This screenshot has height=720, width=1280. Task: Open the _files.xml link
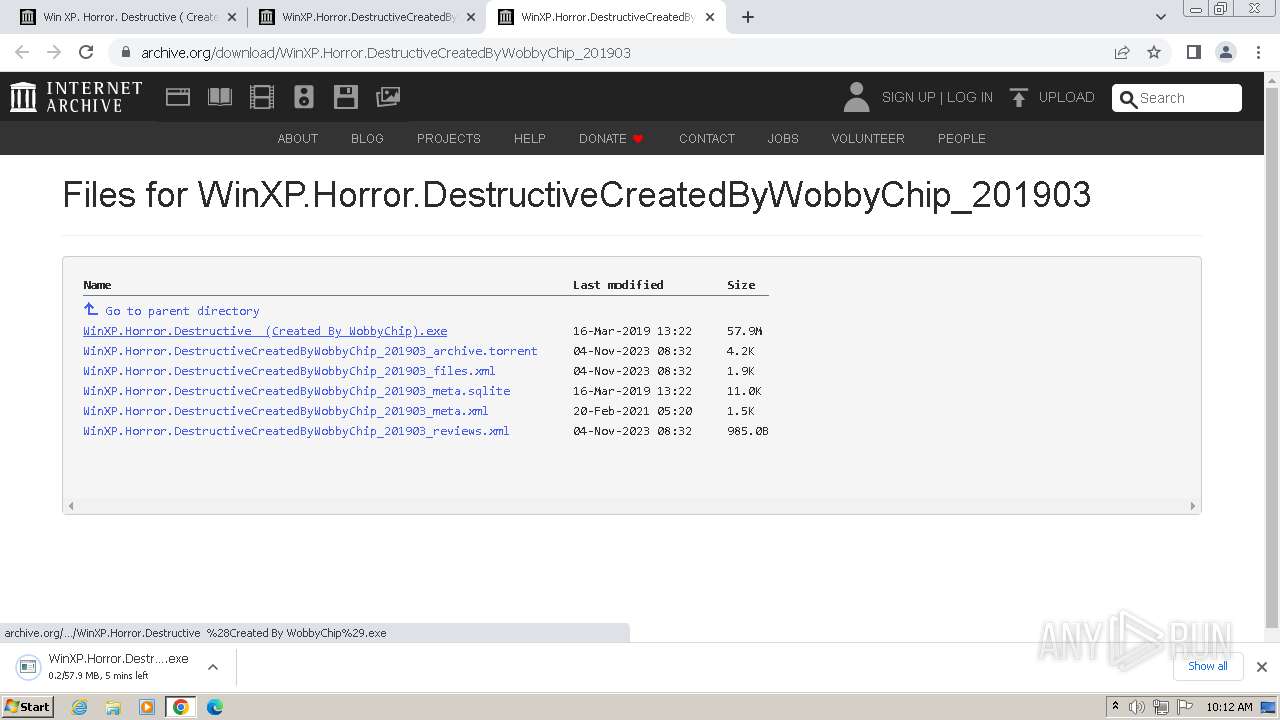coord(289,371)
